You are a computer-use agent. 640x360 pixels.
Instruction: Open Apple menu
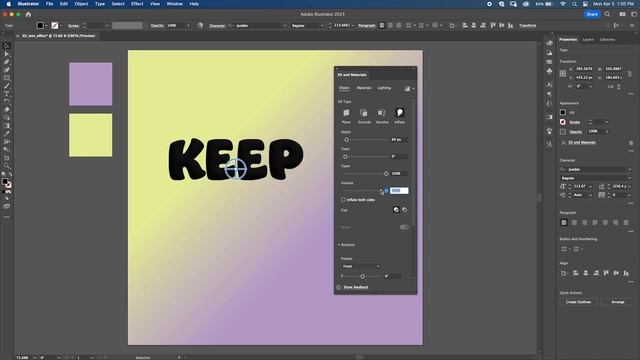(9, 4)
